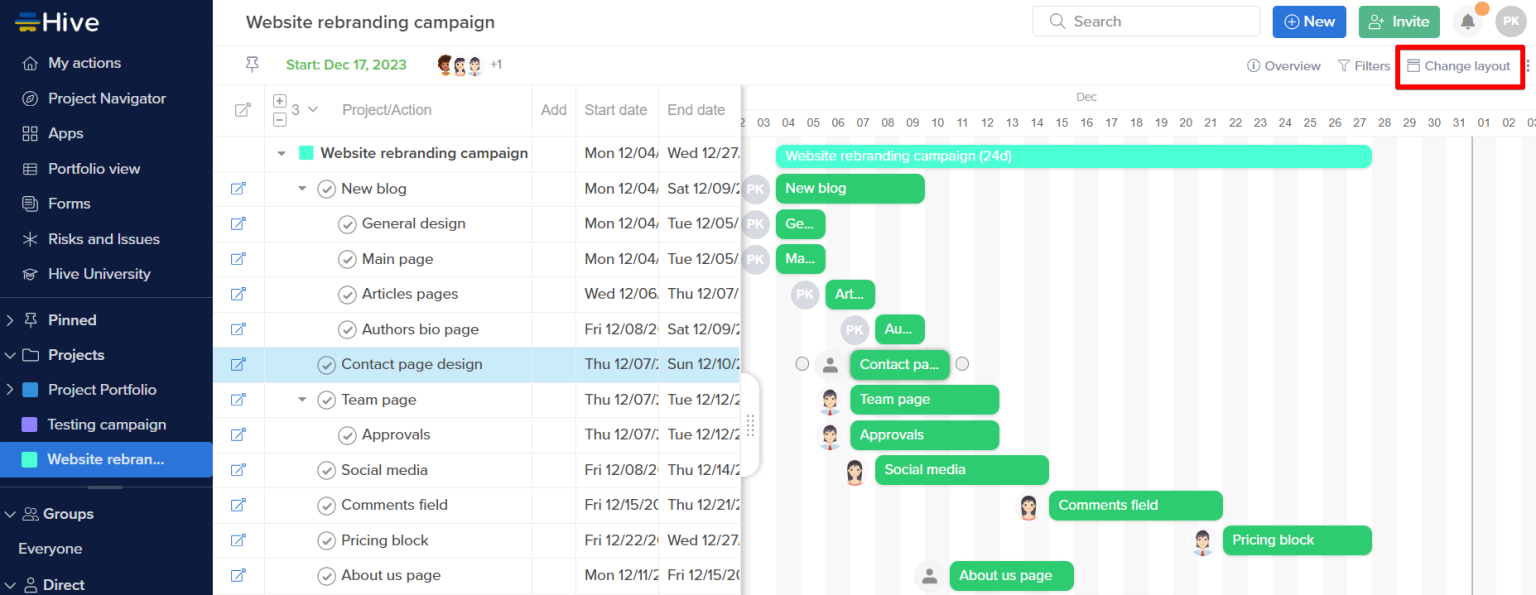This screenshot has width=1536, height=595.
Task: Open Portfolio view in the sidebar
Action: 94,169
